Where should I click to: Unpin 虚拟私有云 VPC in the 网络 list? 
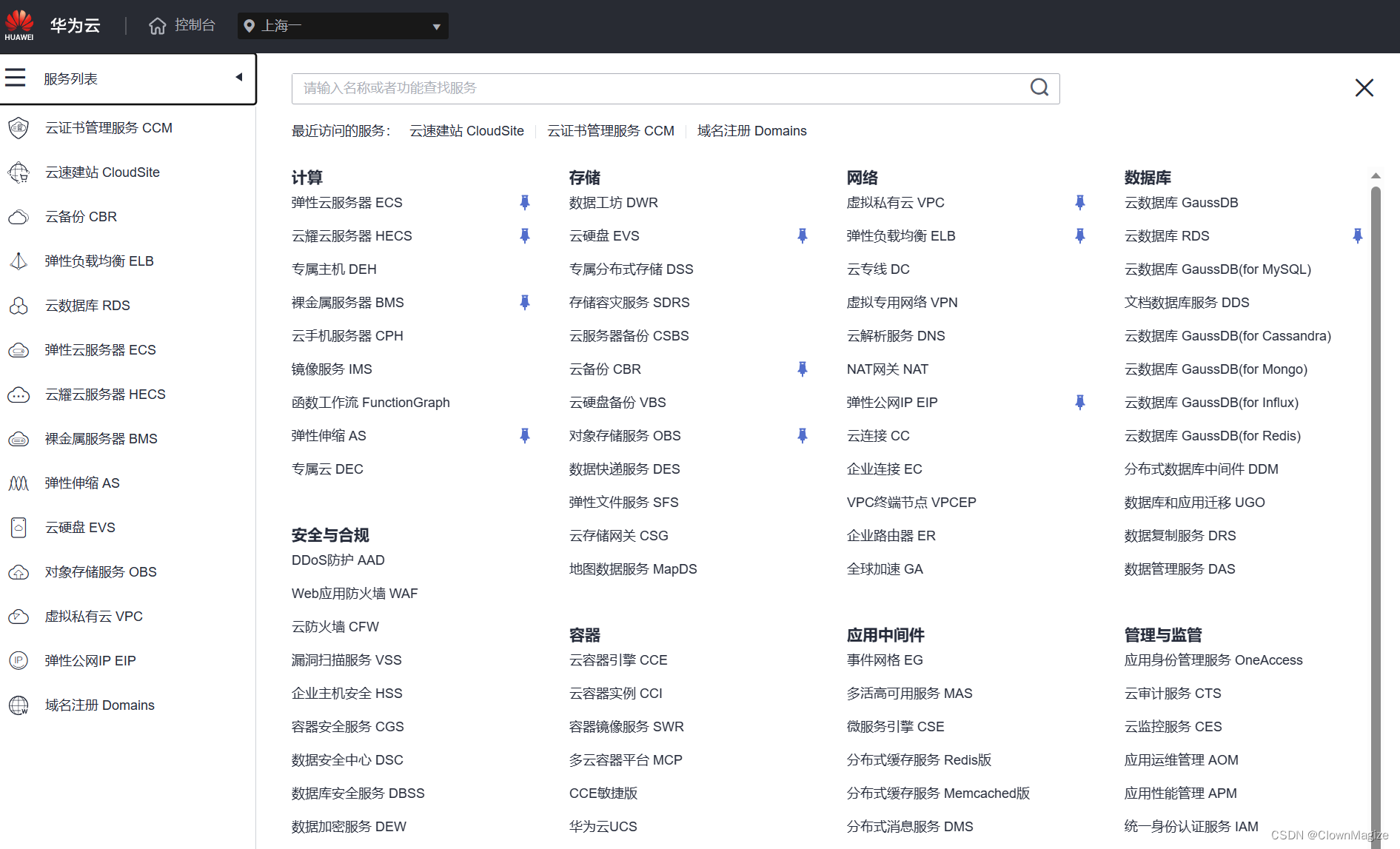click(x=1080, y=202)
